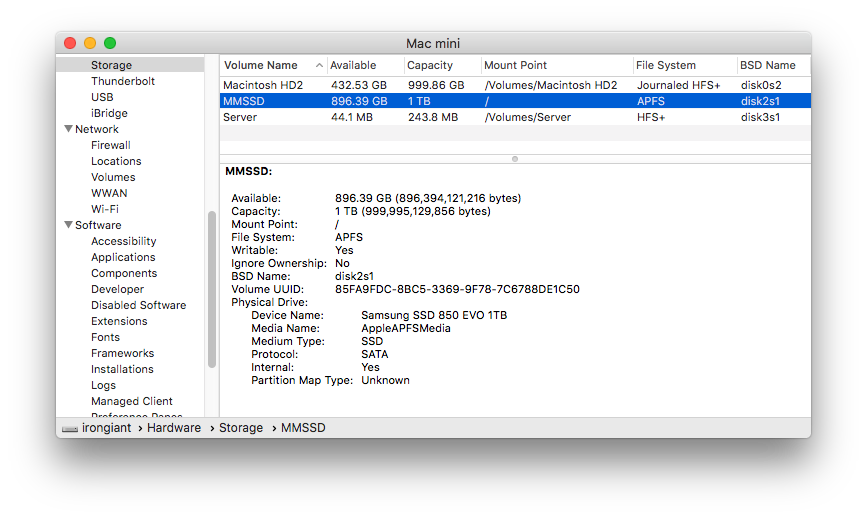The width and height of the screenshot is (867, 518).
Task: Click the yellow minimize window button
Action: click(90, 43)
